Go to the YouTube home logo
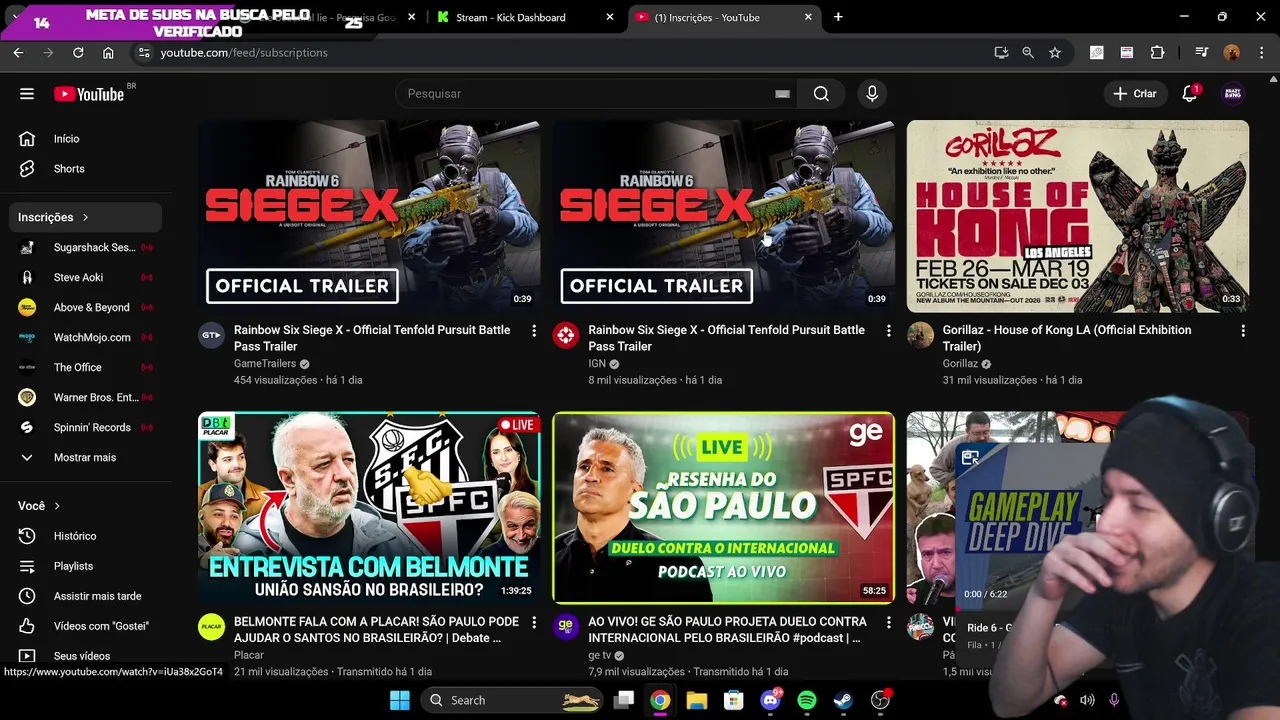The width and height of the screenshot is (1280, 720). pos(89,94)
